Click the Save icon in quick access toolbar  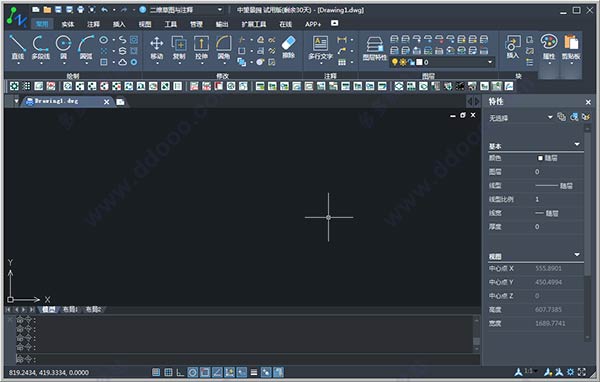click(58, 10)
